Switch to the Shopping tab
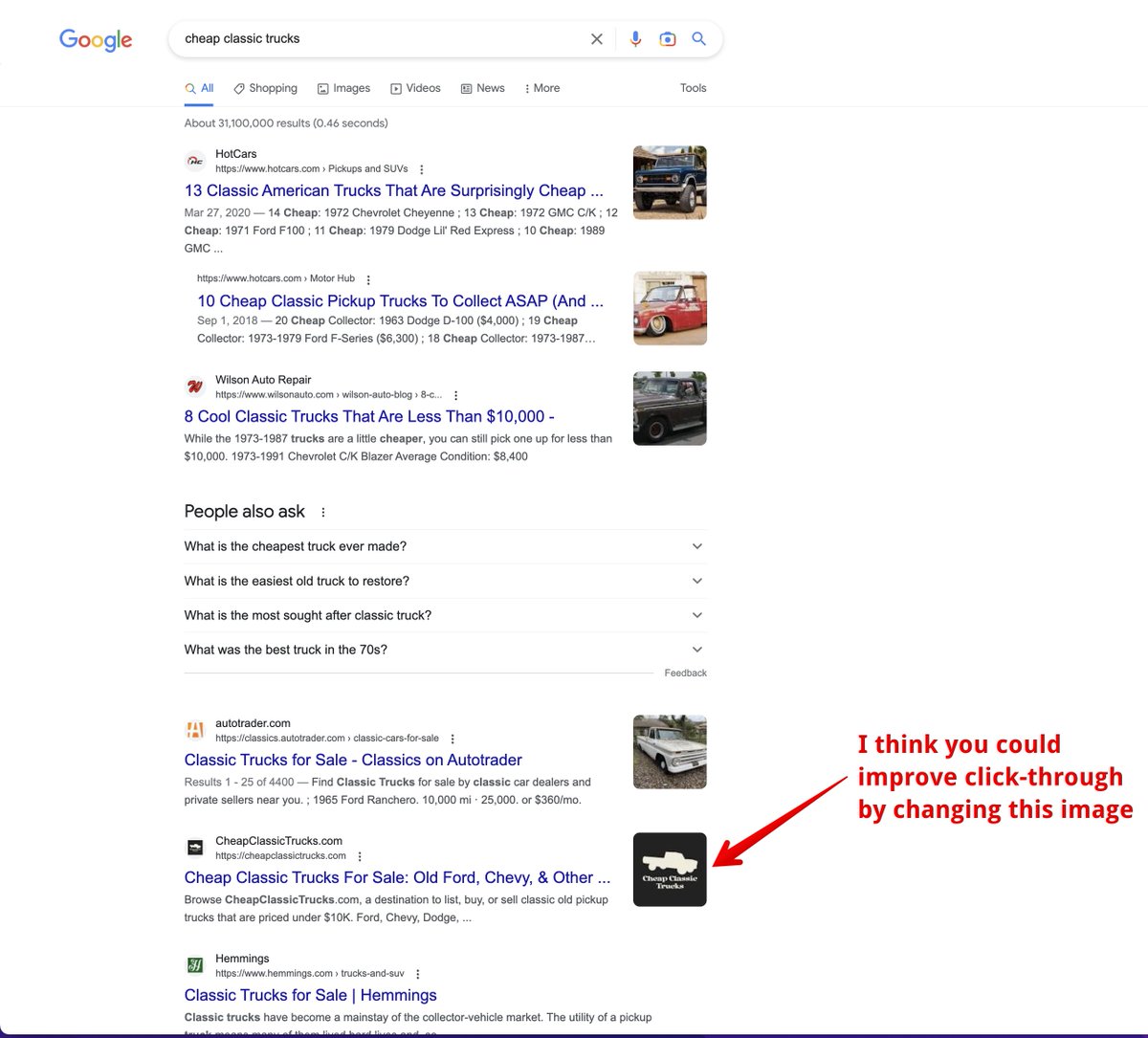 click(x=266, y=88)
